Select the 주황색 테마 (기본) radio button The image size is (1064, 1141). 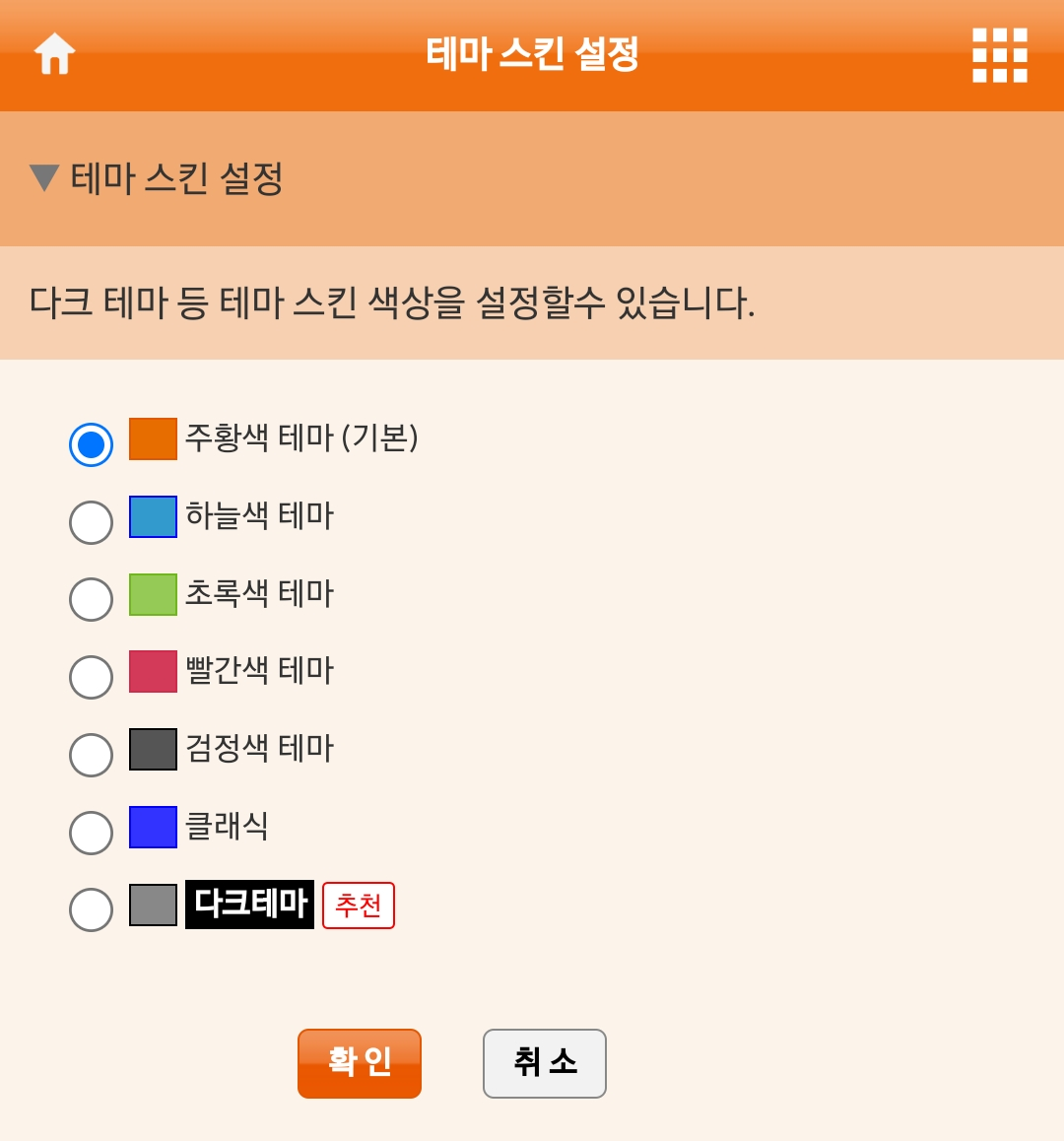(91, 444)
